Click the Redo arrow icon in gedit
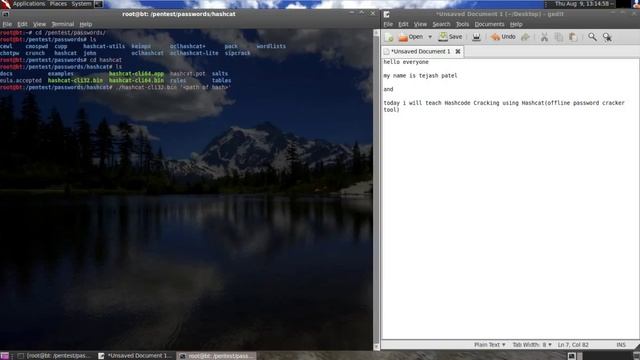 click(x=525, y=37)
